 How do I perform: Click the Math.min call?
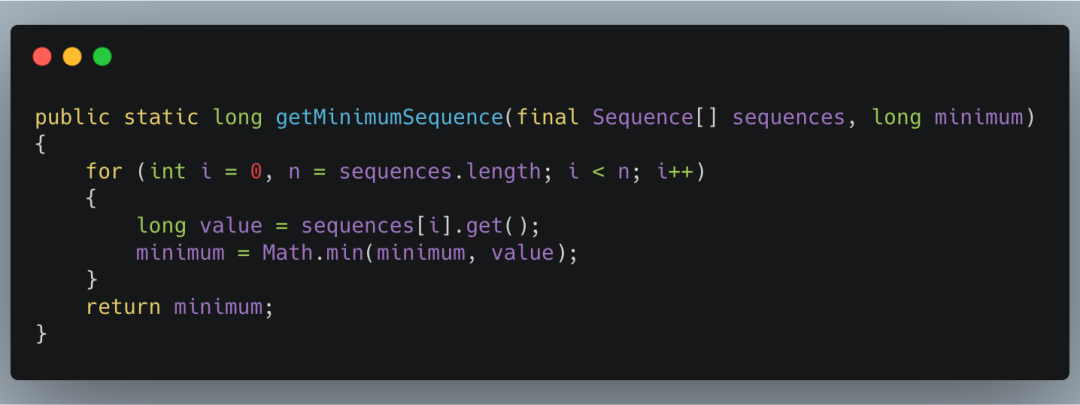click(x=313, y=253)
